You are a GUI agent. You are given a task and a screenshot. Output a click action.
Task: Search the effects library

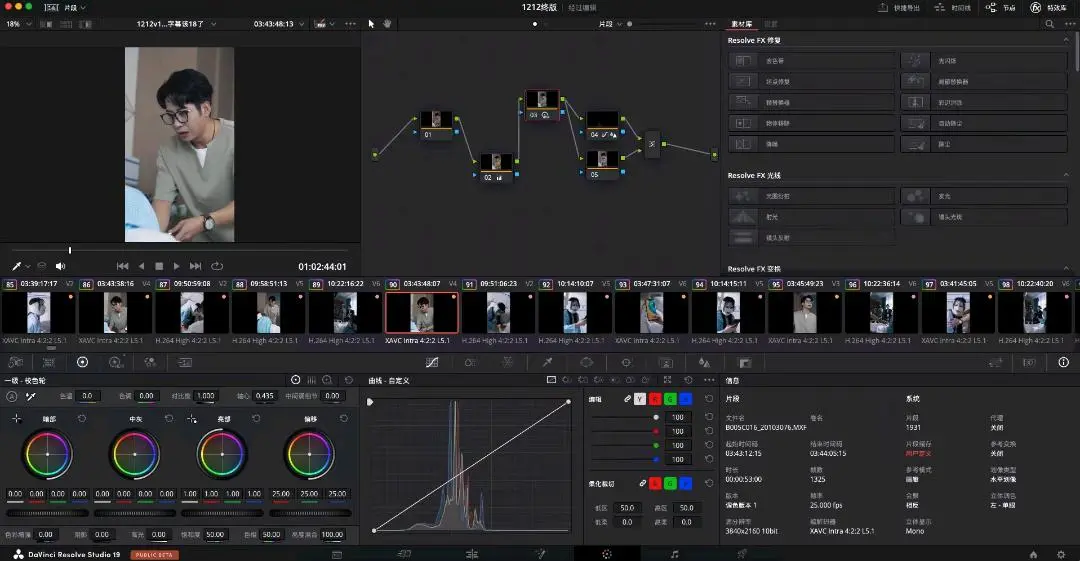[x=1050, y=24]
